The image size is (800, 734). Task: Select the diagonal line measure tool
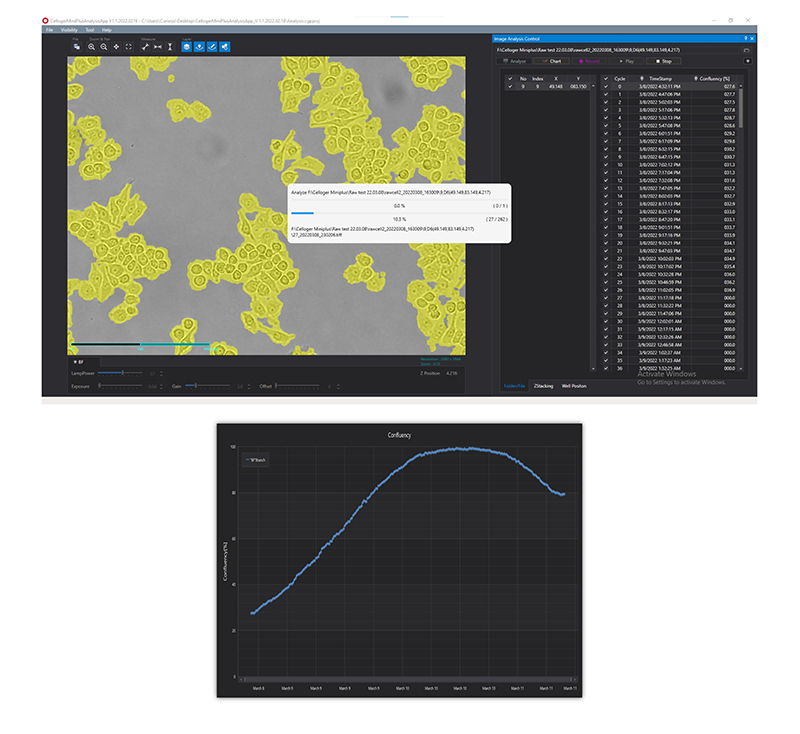click(x=145, y=47)
